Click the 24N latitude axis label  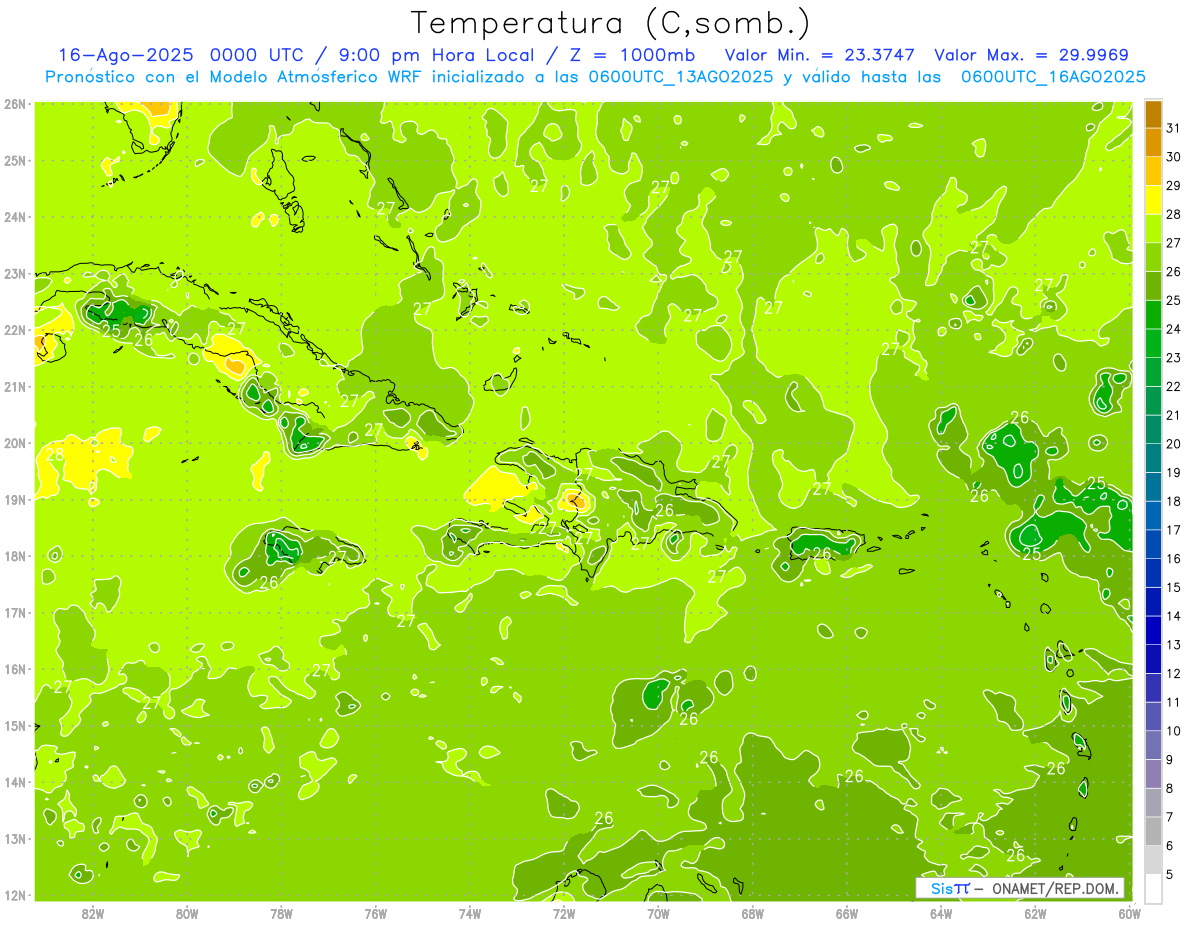pos(14,217)
